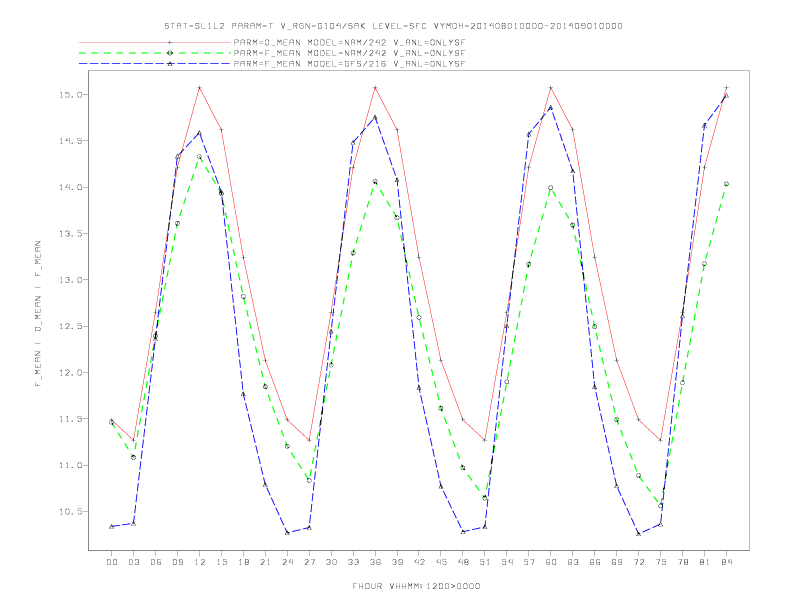Click the 11.0 y-axis tick label
This screenshot has width=792, height=612.
coord(70,465)
